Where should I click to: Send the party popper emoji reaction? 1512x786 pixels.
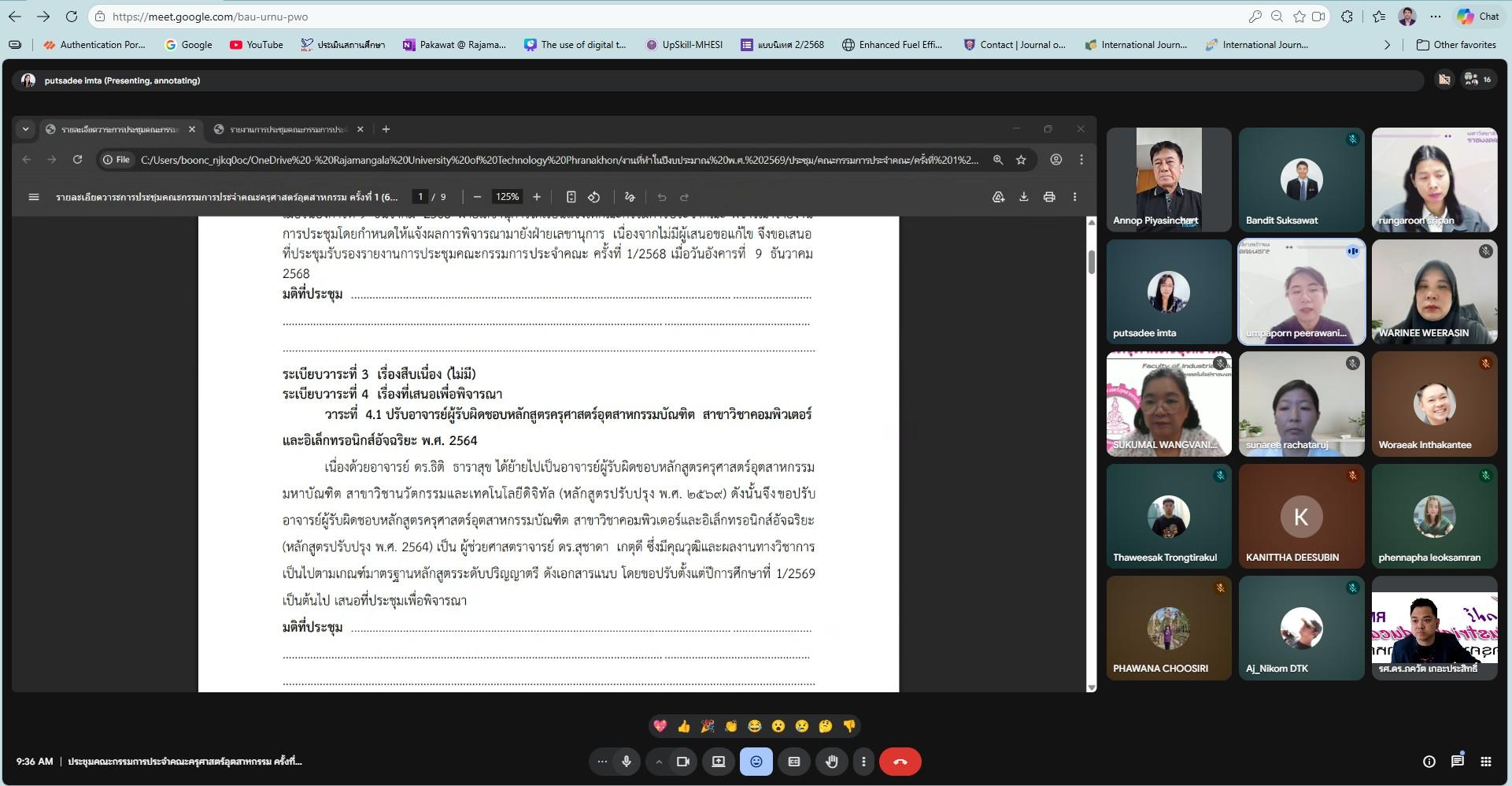tap(707, 726)
